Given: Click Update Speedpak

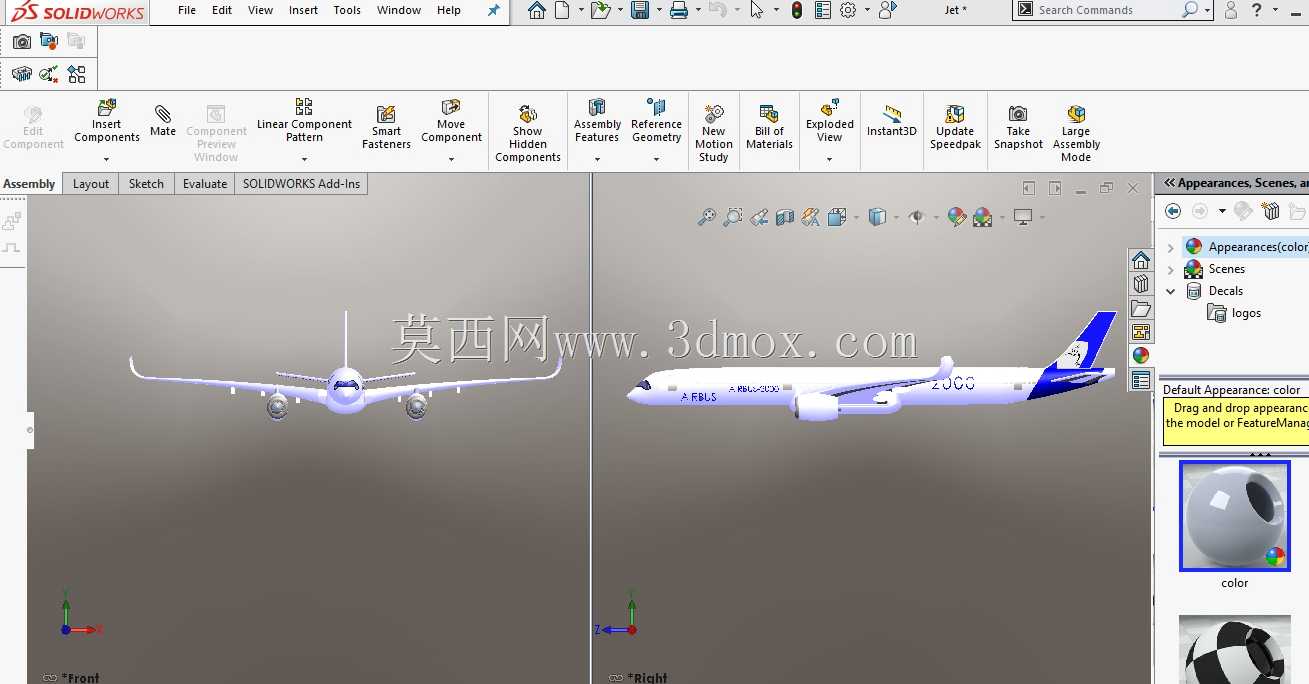Looking at the screenshot, I should click(955, 127).
